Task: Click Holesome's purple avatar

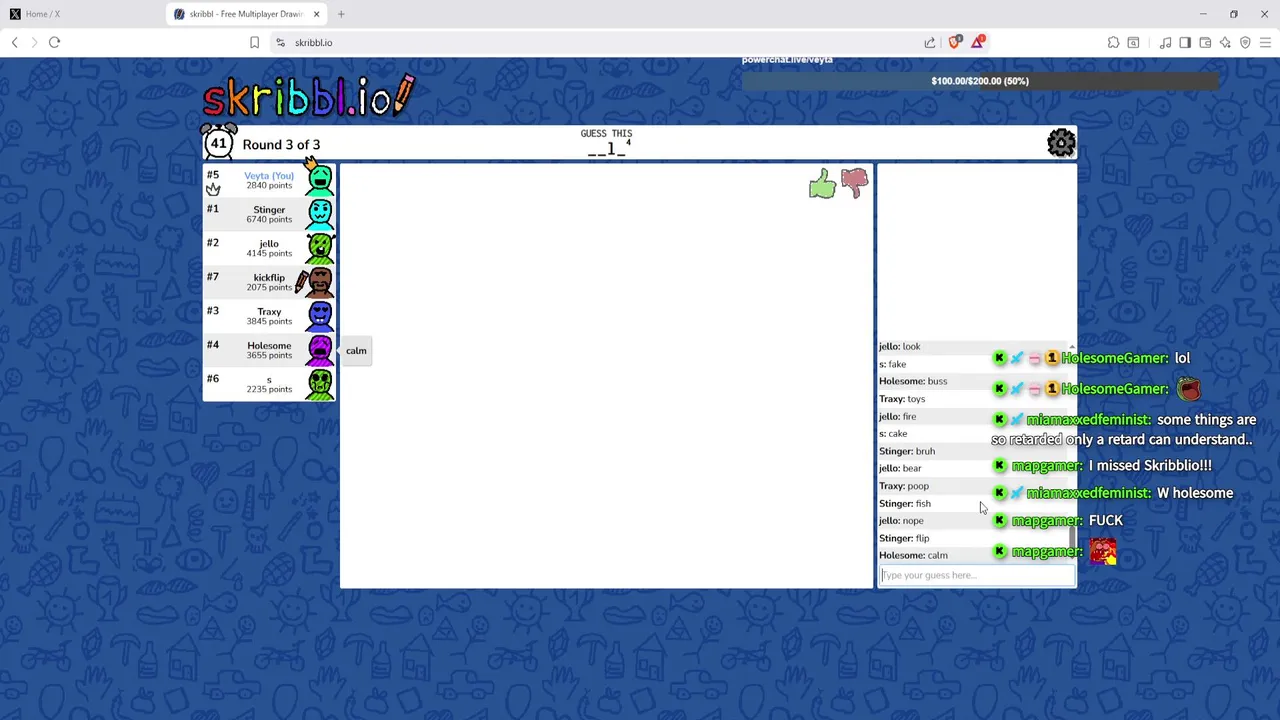Action: (320, 350)
